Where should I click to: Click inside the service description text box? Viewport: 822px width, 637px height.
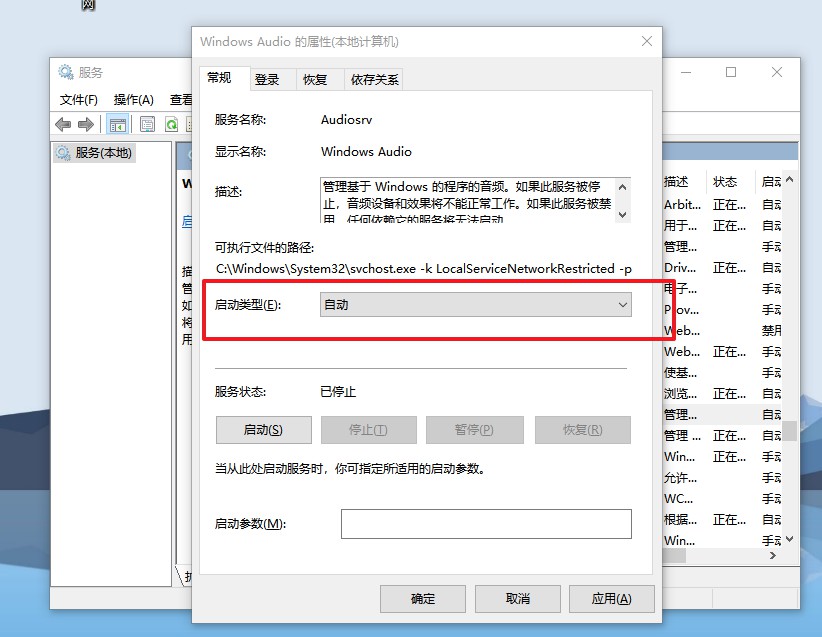[467, 200]
